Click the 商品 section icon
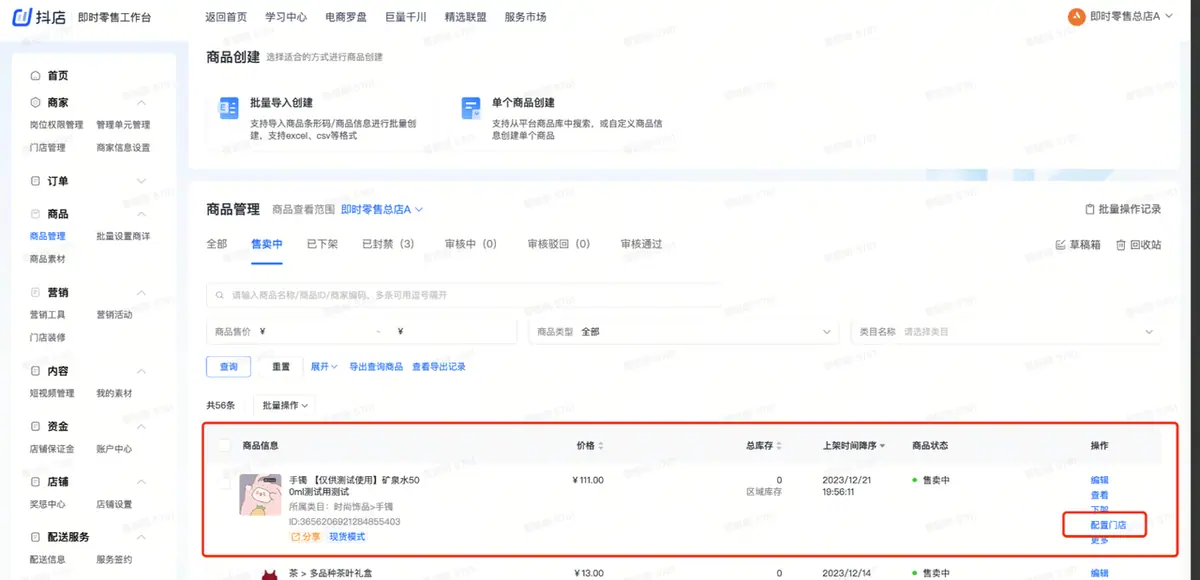 coord(36,214)
